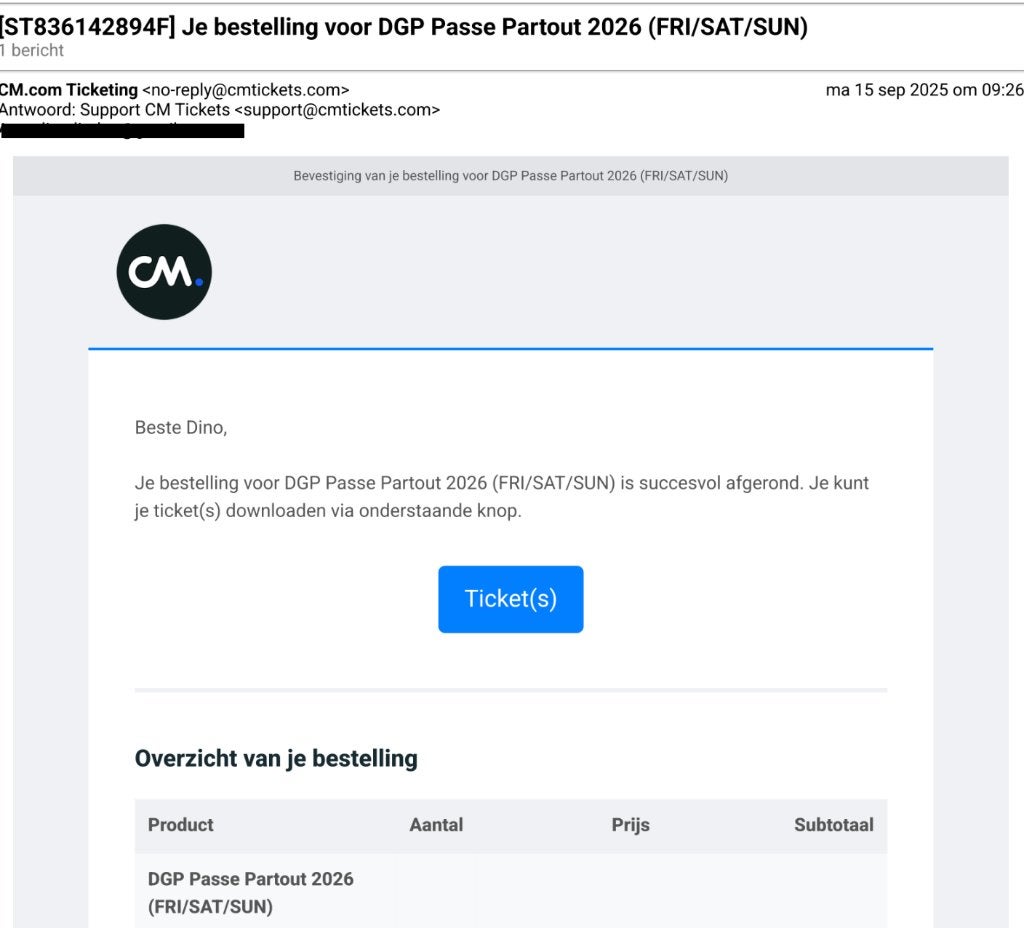Click the Prijs column header

(x=631, y=825)
